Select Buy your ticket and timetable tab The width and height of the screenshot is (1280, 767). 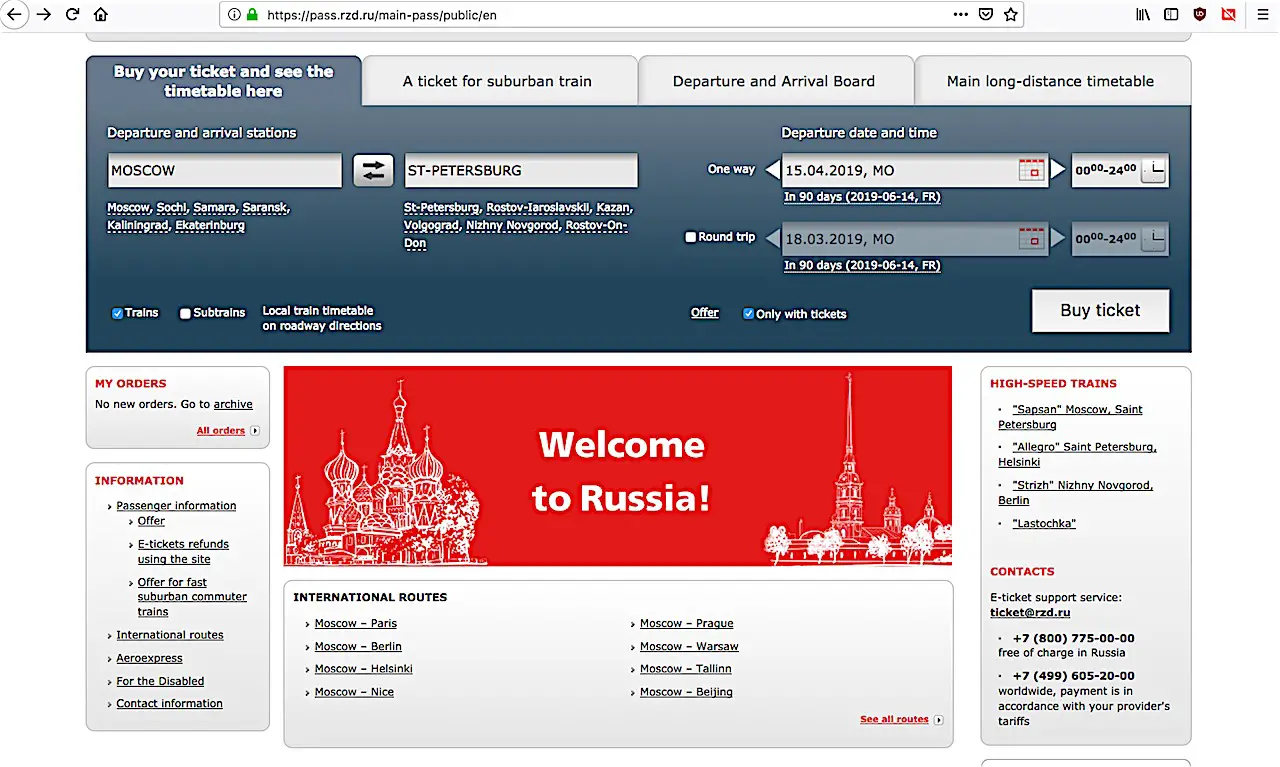click(223, 81)
